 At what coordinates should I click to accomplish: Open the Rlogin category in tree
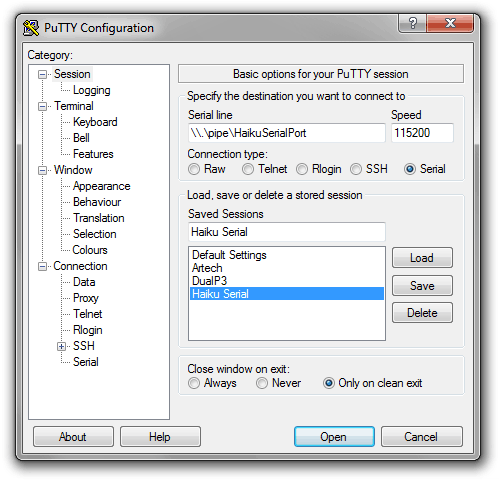[88, 330]
